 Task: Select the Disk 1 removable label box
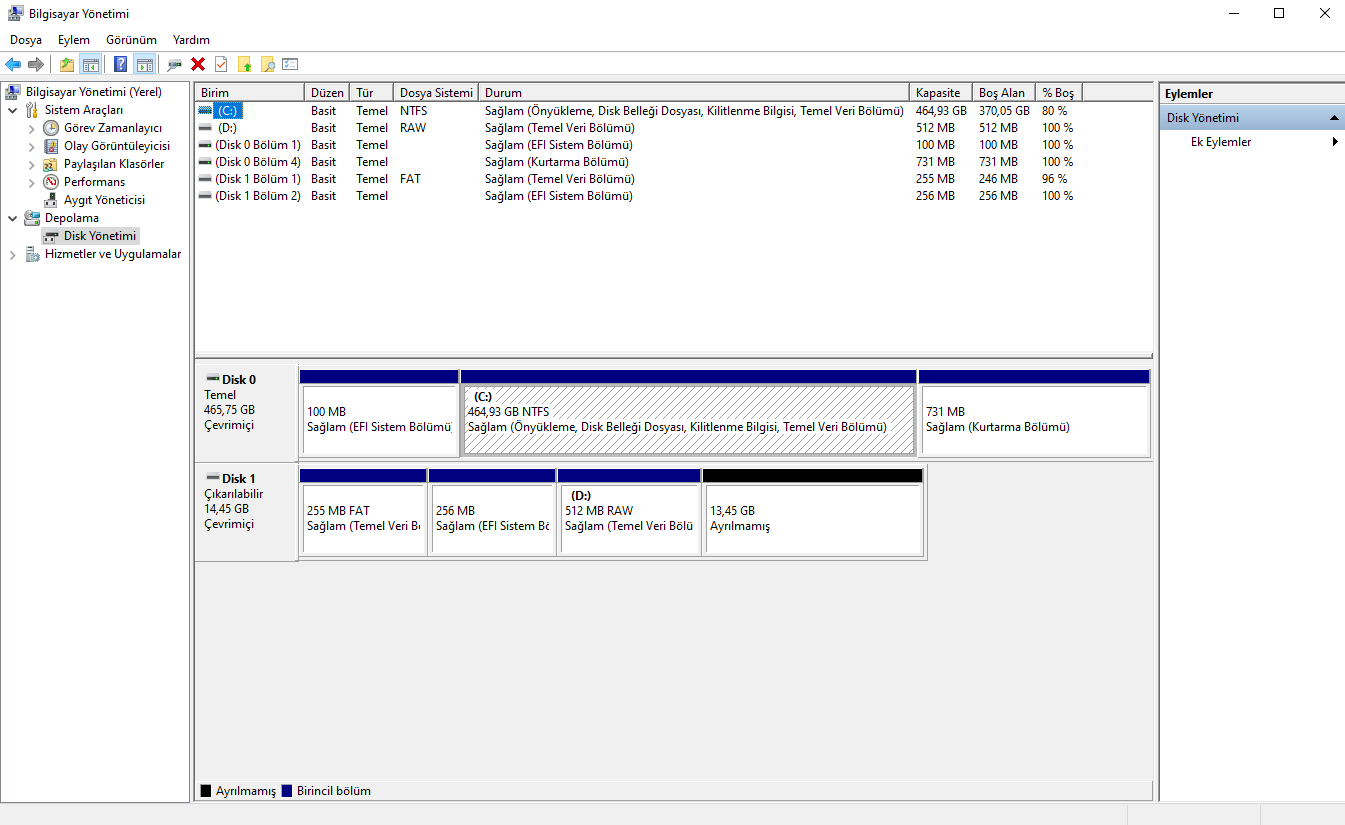(246, 511)
